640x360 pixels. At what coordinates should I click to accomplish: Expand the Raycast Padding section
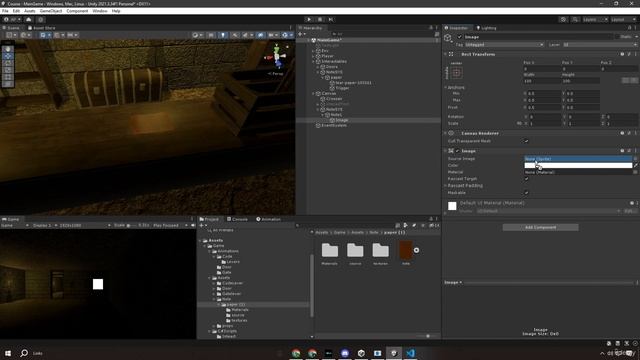[445, 186]
